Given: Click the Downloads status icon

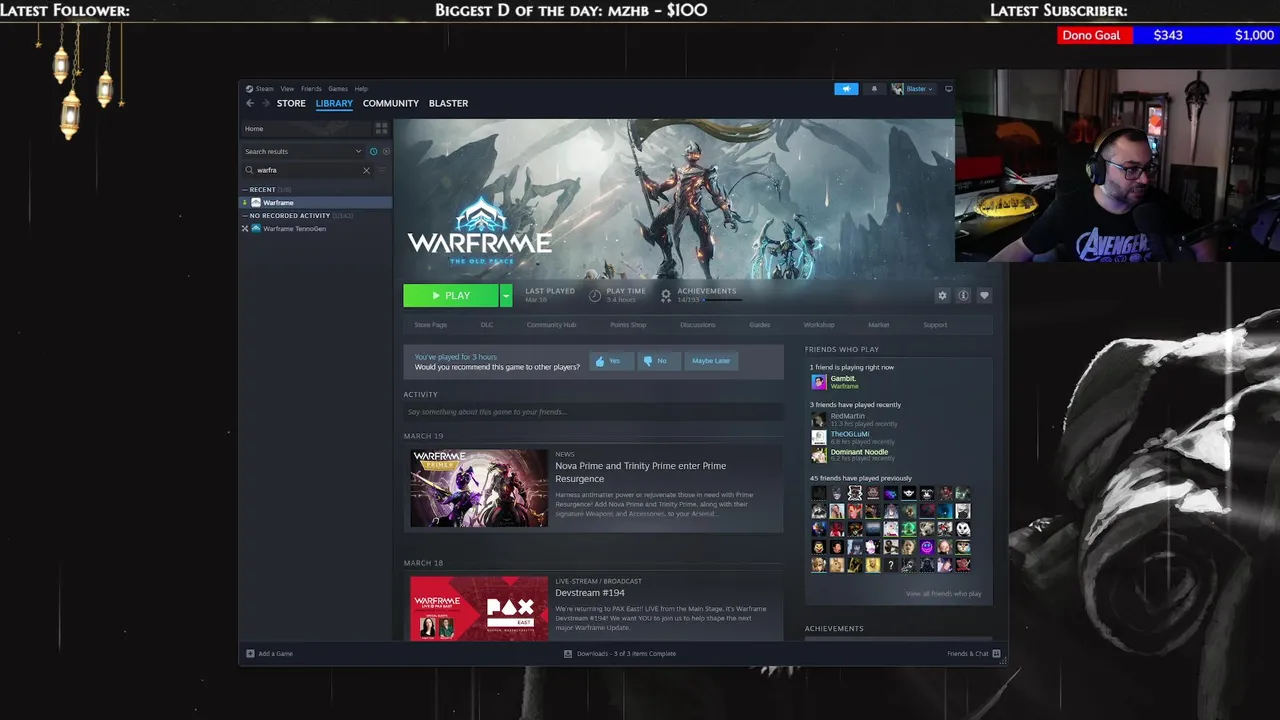Looking at the screenshot, I should click(568, 653).
